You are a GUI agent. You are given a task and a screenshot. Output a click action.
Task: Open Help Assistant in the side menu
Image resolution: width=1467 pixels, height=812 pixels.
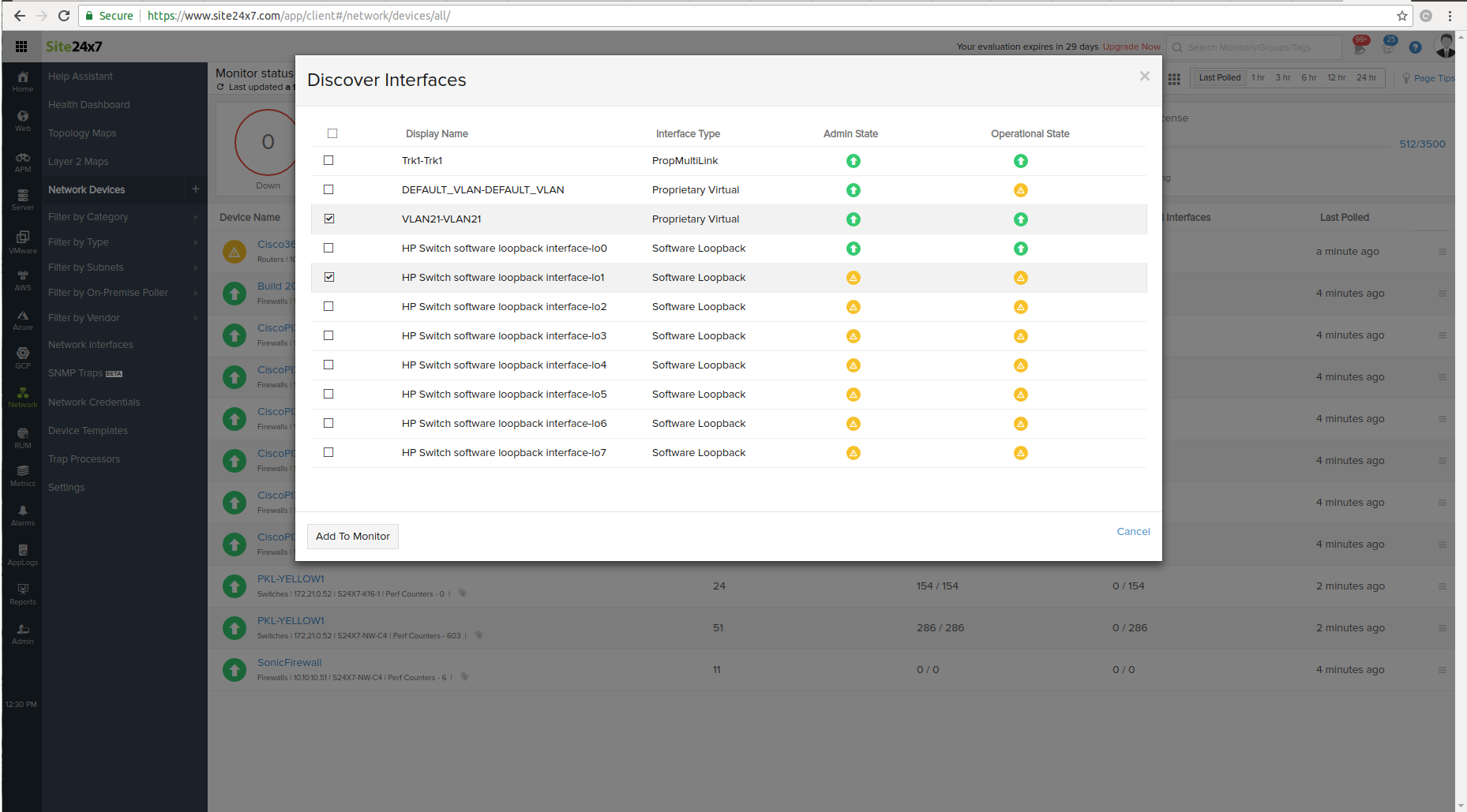81,77
